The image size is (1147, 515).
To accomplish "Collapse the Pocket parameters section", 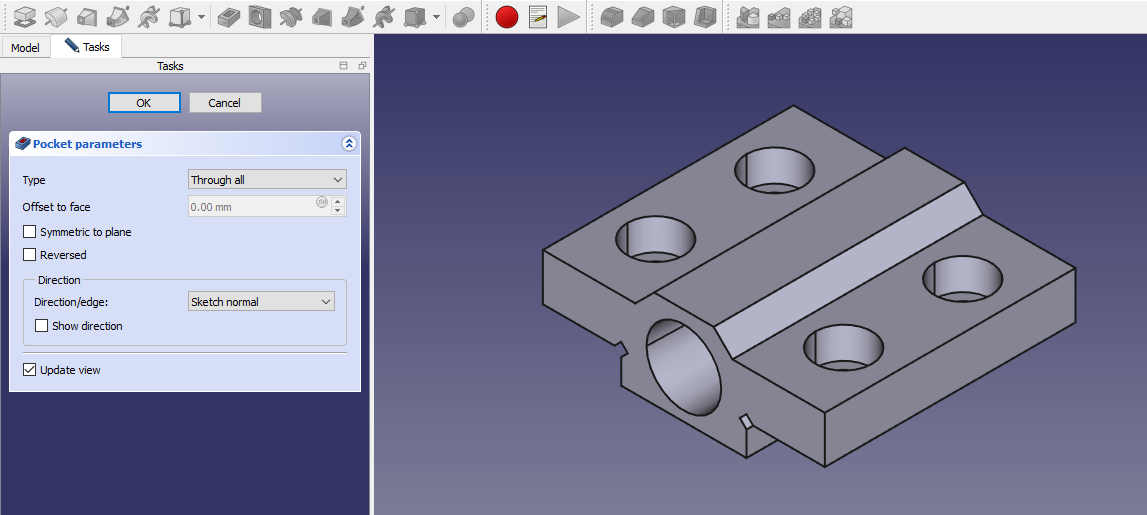I will click(x=348, y=144).
